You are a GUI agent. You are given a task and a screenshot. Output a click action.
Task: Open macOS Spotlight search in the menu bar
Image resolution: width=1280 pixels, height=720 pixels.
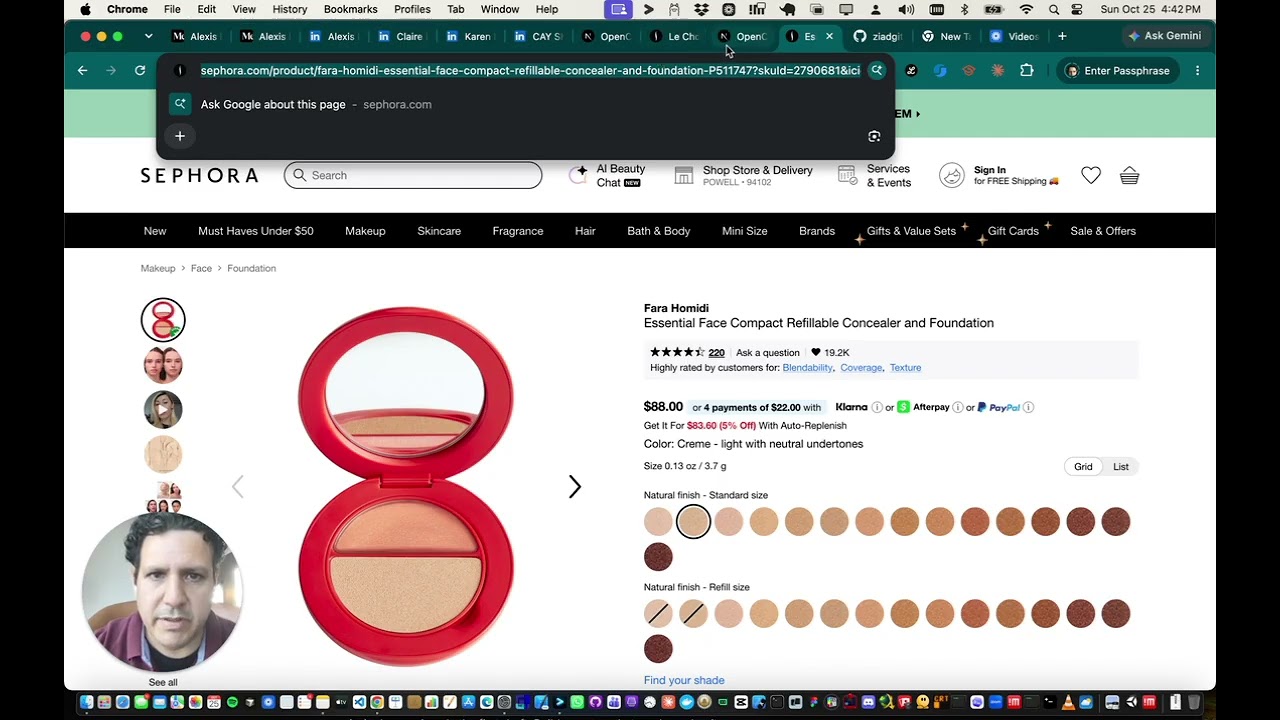coord(1054,9)
